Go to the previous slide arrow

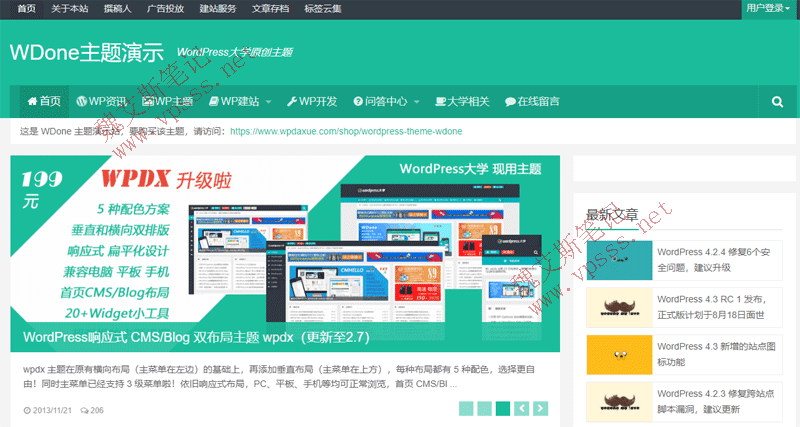coord(522,408)
